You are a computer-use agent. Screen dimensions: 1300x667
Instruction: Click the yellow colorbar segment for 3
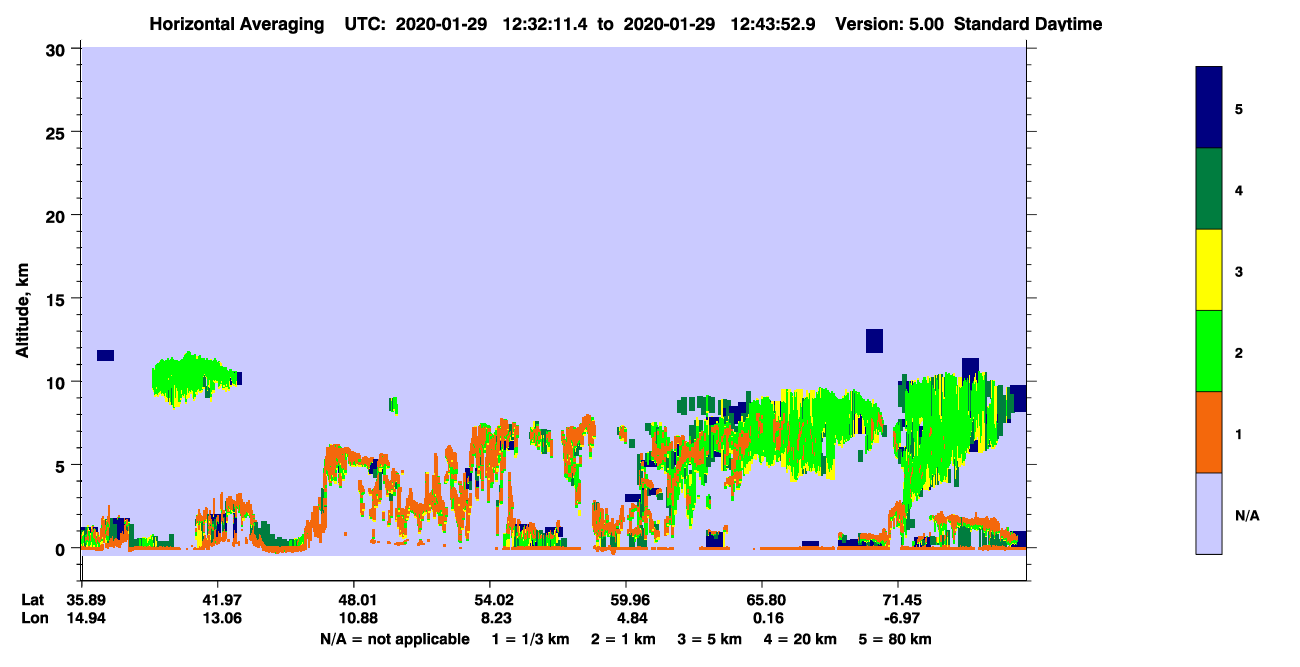1209,270
